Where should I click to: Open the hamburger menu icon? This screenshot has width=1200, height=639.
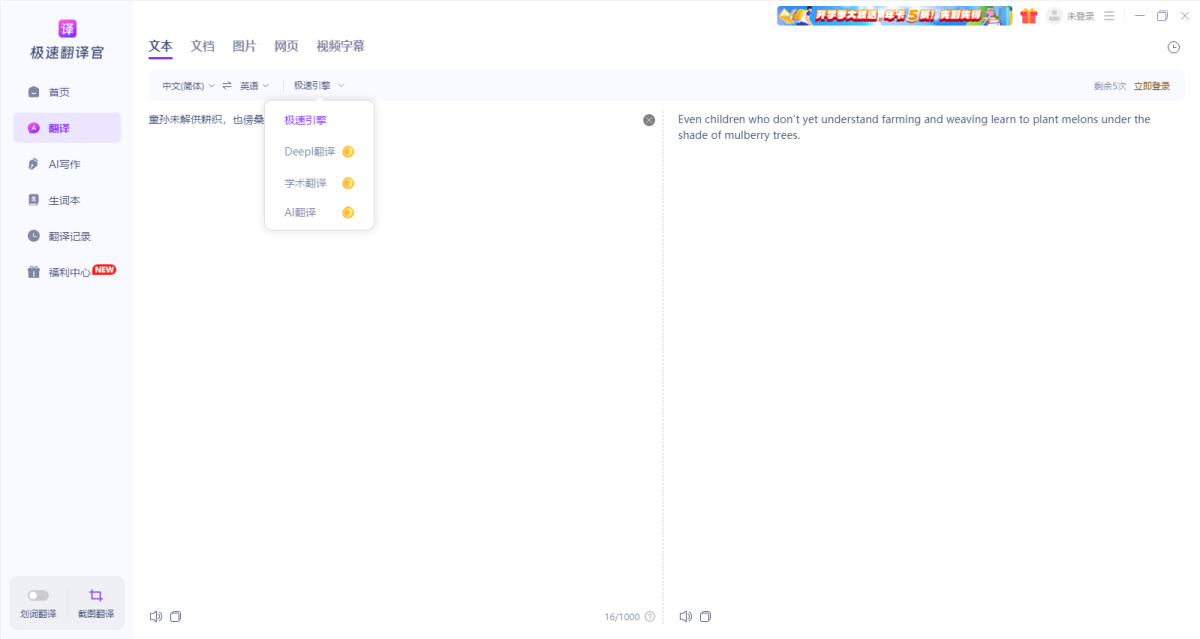1109,16
